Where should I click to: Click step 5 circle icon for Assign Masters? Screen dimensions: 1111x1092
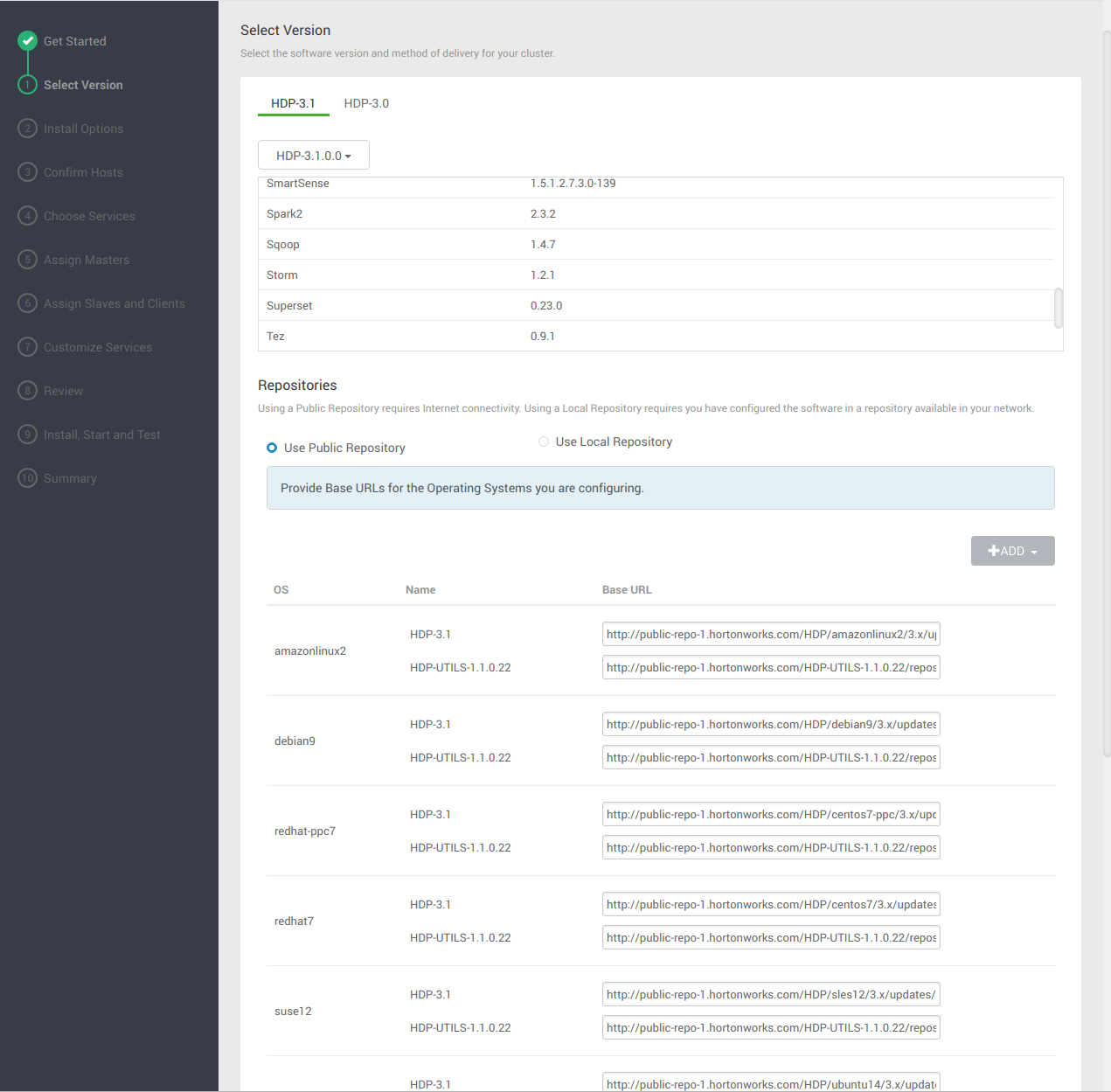pos(28,259)
